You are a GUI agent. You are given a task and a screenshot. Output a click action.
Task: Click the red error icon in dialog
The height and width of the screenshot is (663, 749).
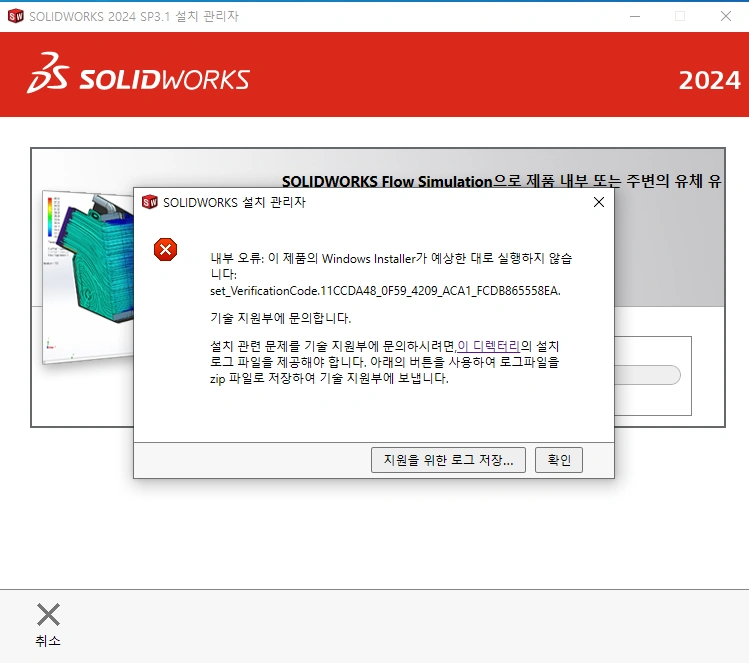coord(165,249)
